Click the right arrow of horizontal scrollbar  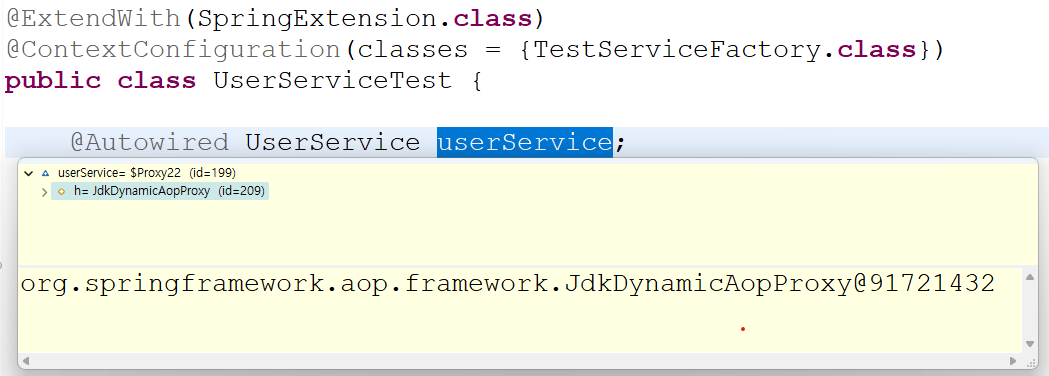[1013, 361]
